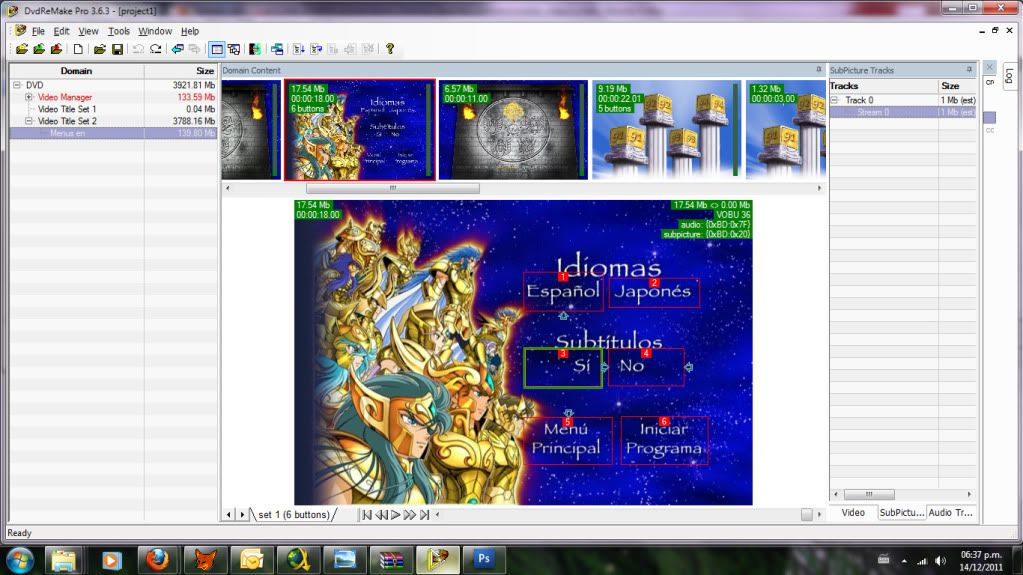Click the preview seek slider handle

coord(806,514)
